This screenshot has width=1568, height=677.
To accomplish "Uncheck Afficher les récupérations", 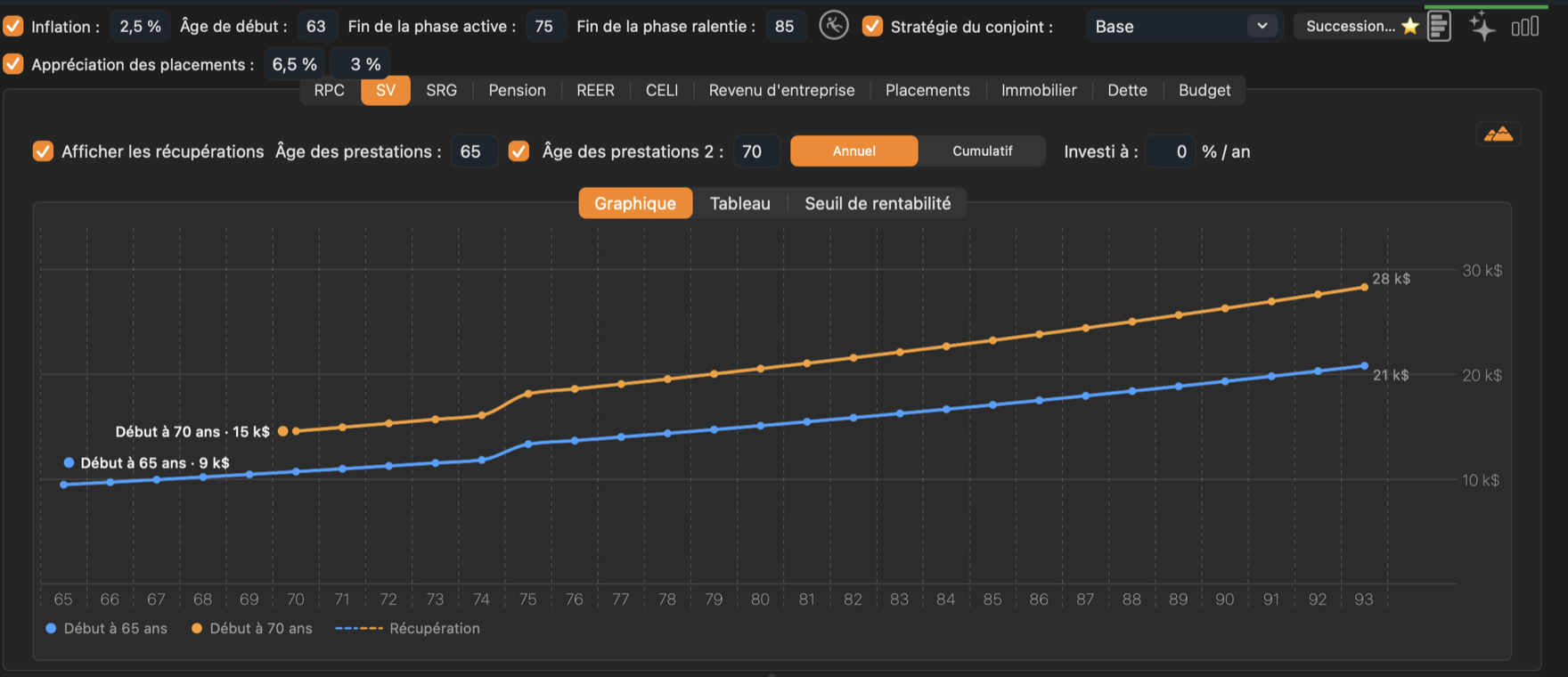I will [43, 151].
